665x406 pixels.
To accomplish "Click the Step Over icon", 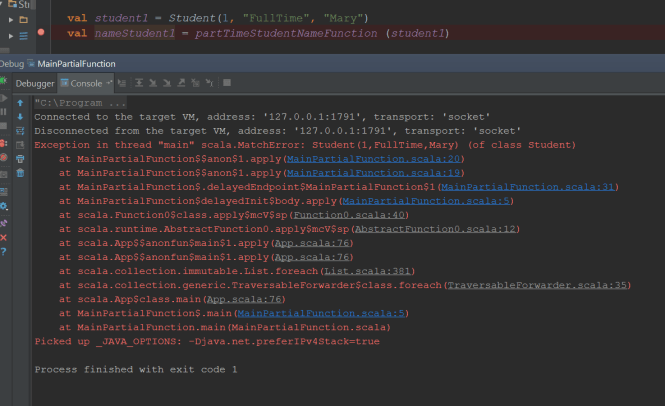I will pos(139,83).
